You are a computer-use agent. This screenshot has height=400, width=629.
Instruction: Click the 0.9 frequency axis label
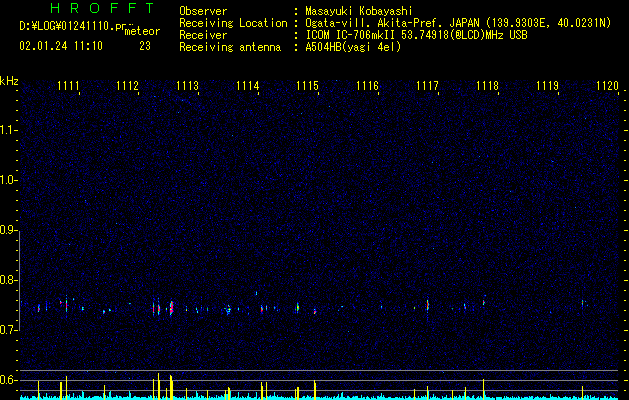[x=8, y=230]
